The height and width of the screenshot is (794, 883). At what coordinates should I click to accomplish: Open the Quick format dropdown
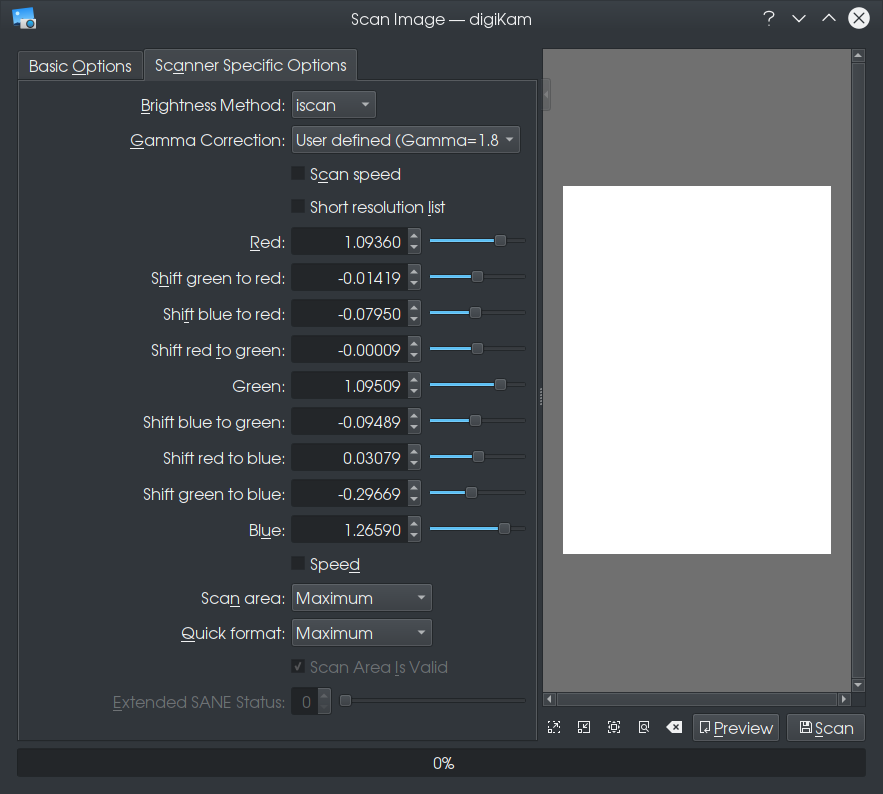pos(362,632)
